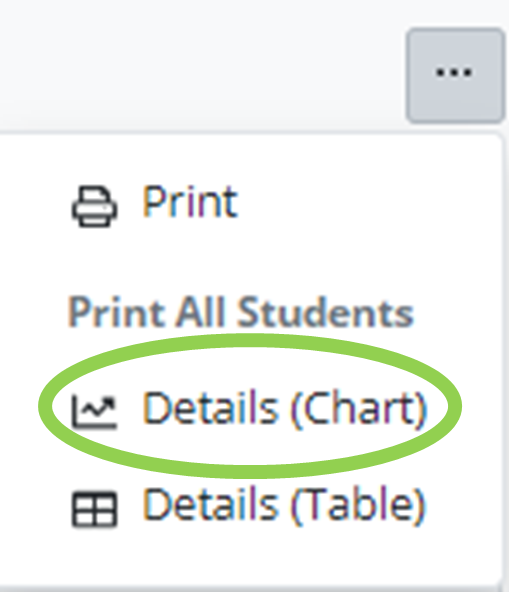Image resolution: width=509 pixels, height=592 pixels.
Task: Choose Details (Table) under Print All Students
Action: click(249, 506)
